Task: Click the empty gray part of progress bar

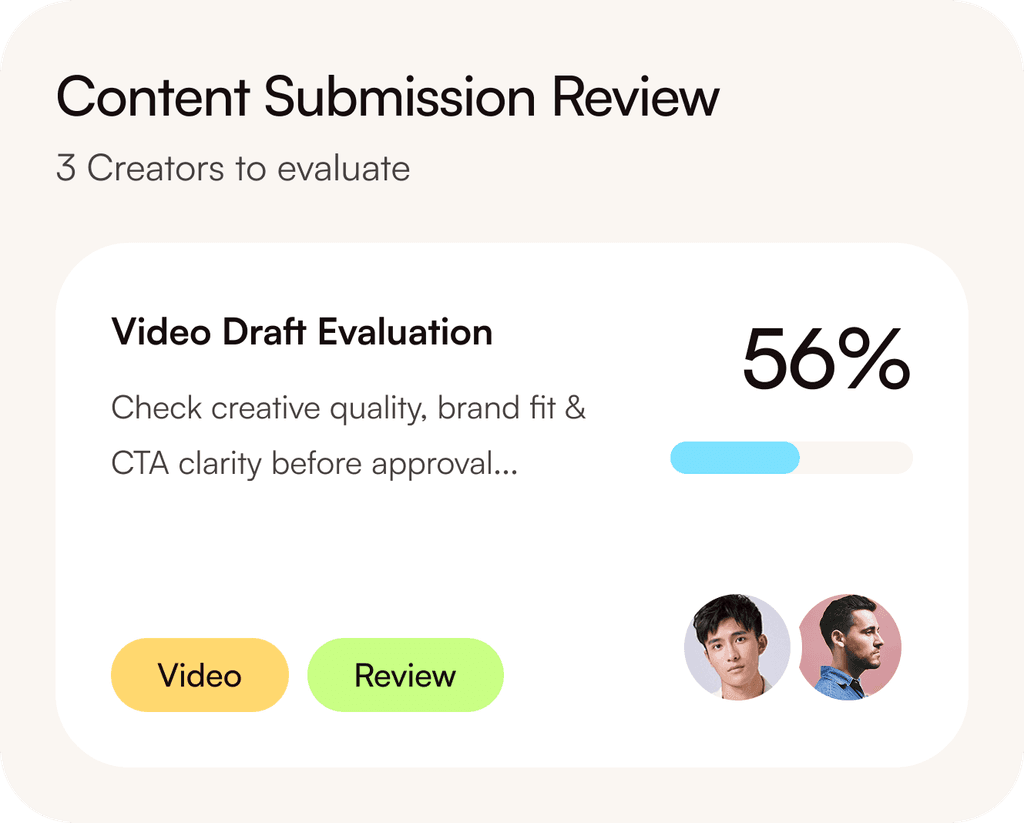Action: coord(857,458)
